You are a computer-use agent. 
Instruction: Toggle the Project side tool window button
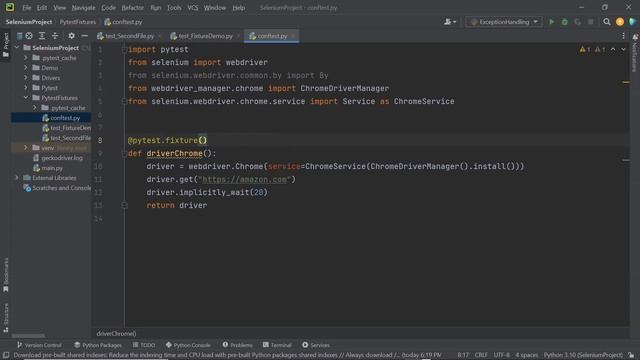click(5, 45)
